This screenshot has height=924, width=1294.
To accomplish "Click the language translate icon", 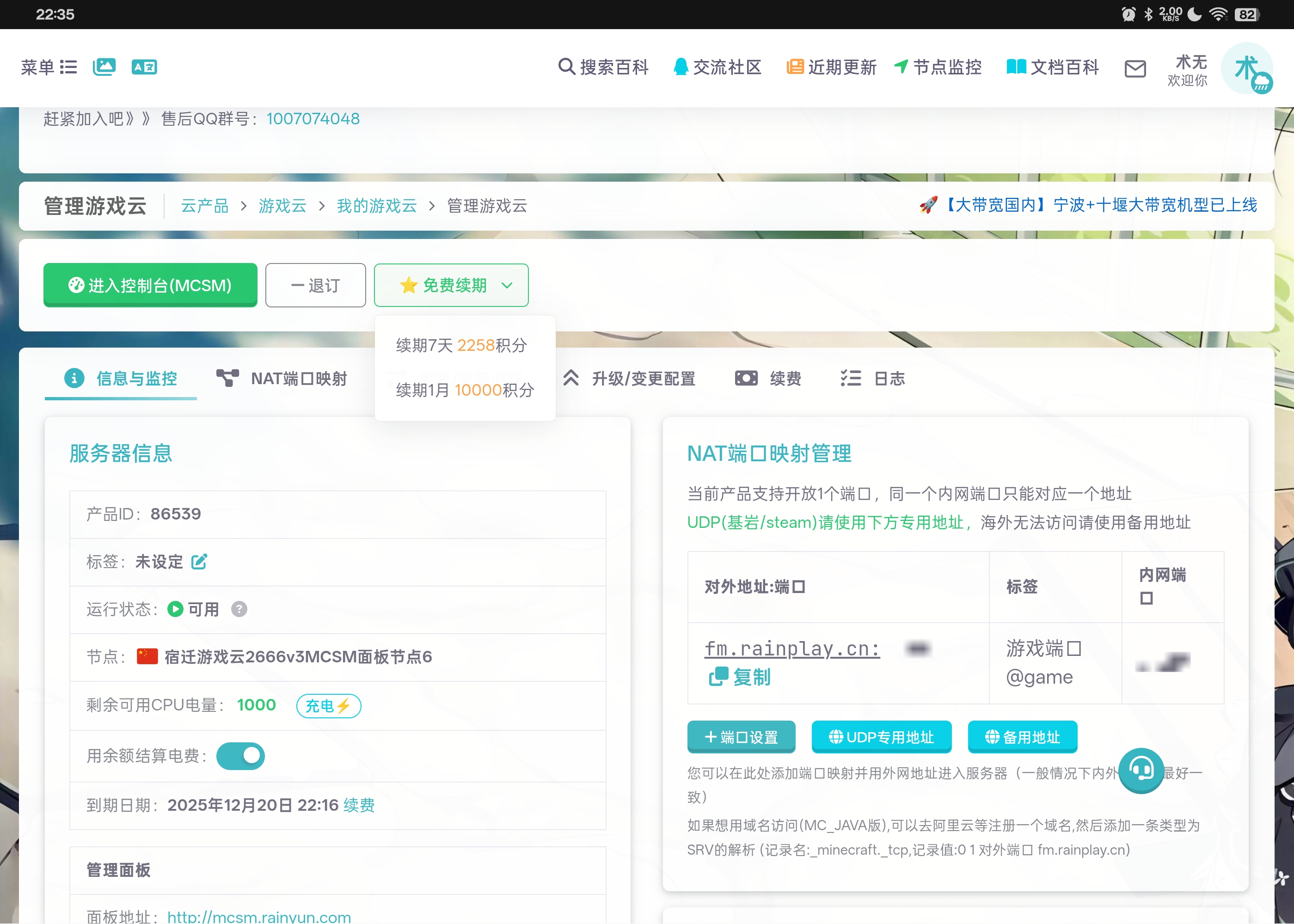I will (x=144, y=67).
